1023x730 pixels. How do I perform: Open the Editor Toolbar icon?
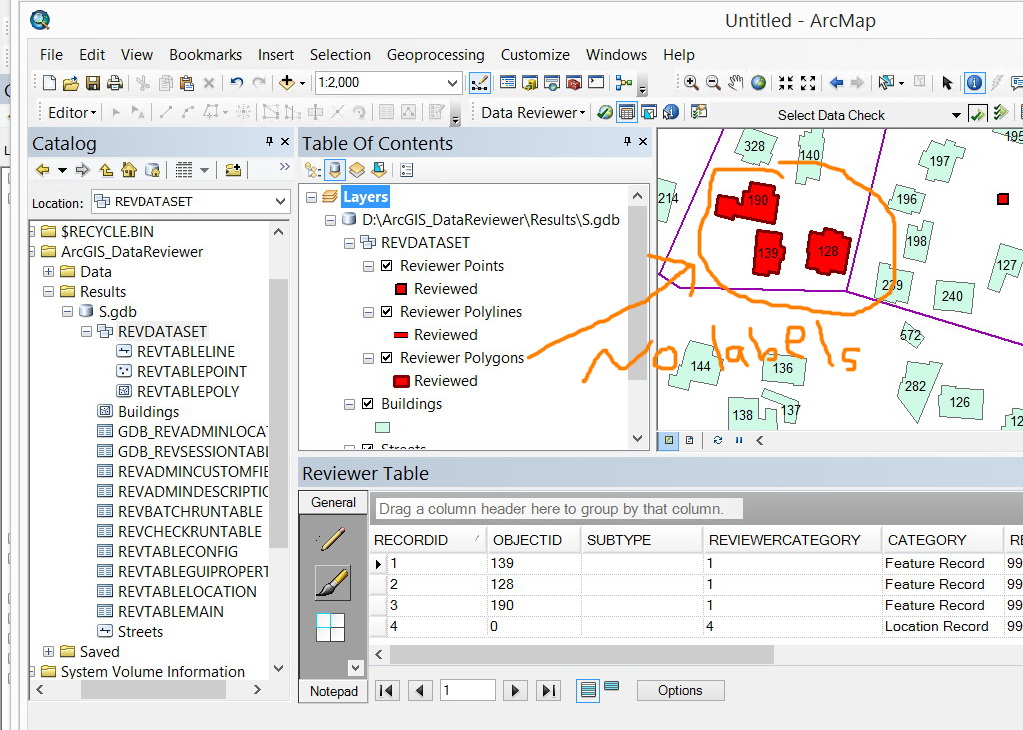(x=480, y=83)
